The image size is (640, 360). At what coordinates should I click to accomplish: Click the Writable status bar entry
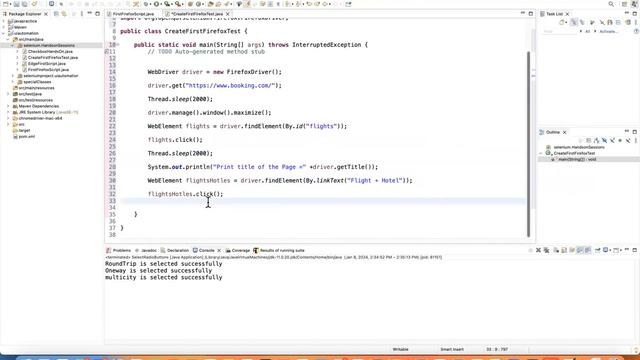click(400, 349)
